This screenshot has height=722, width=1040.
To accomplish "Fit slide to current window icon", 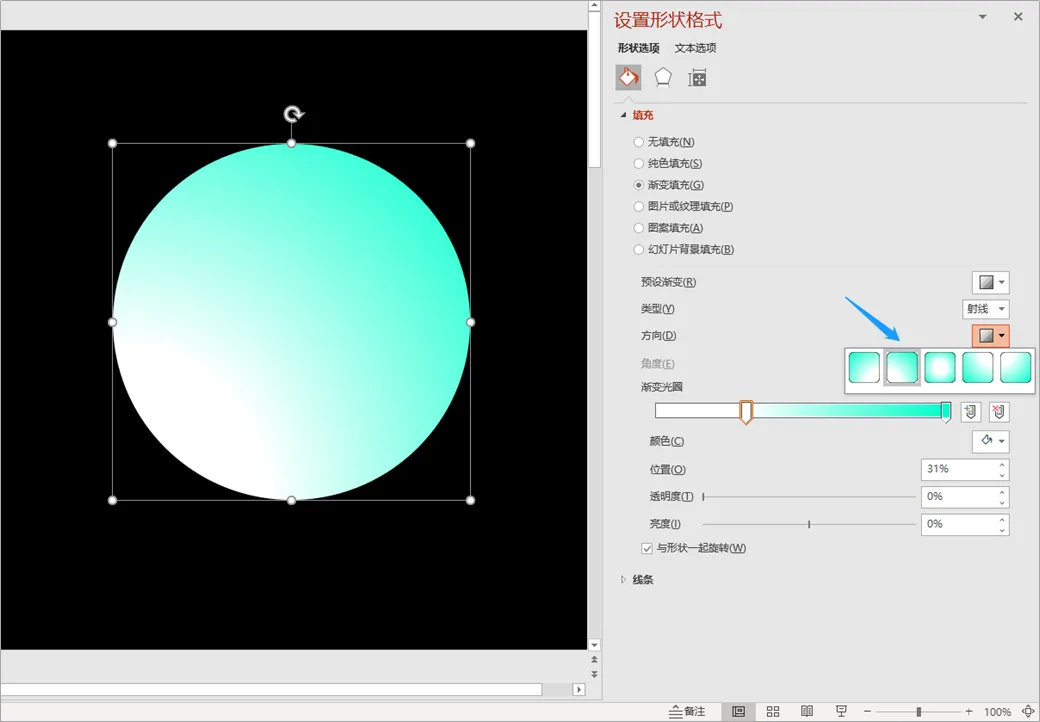I will tap(1028, 711).
